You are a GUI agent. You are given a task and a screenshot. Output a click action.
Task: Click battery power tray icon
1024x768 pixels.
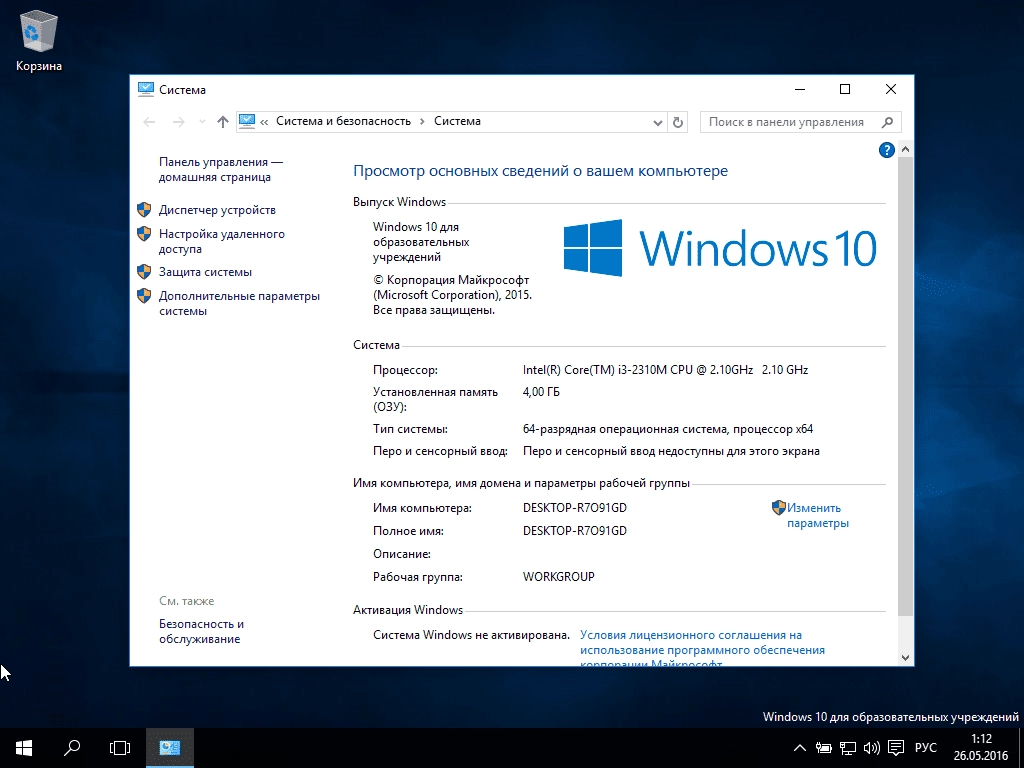[824, 748]
